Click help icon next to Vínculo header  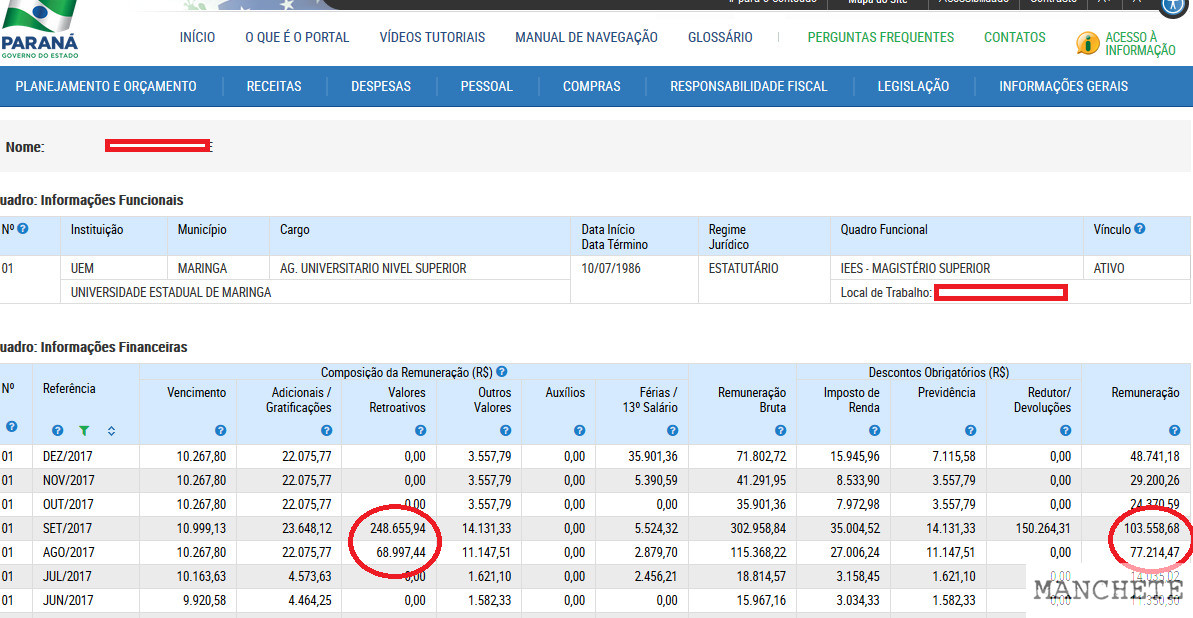coord(1139,229)
